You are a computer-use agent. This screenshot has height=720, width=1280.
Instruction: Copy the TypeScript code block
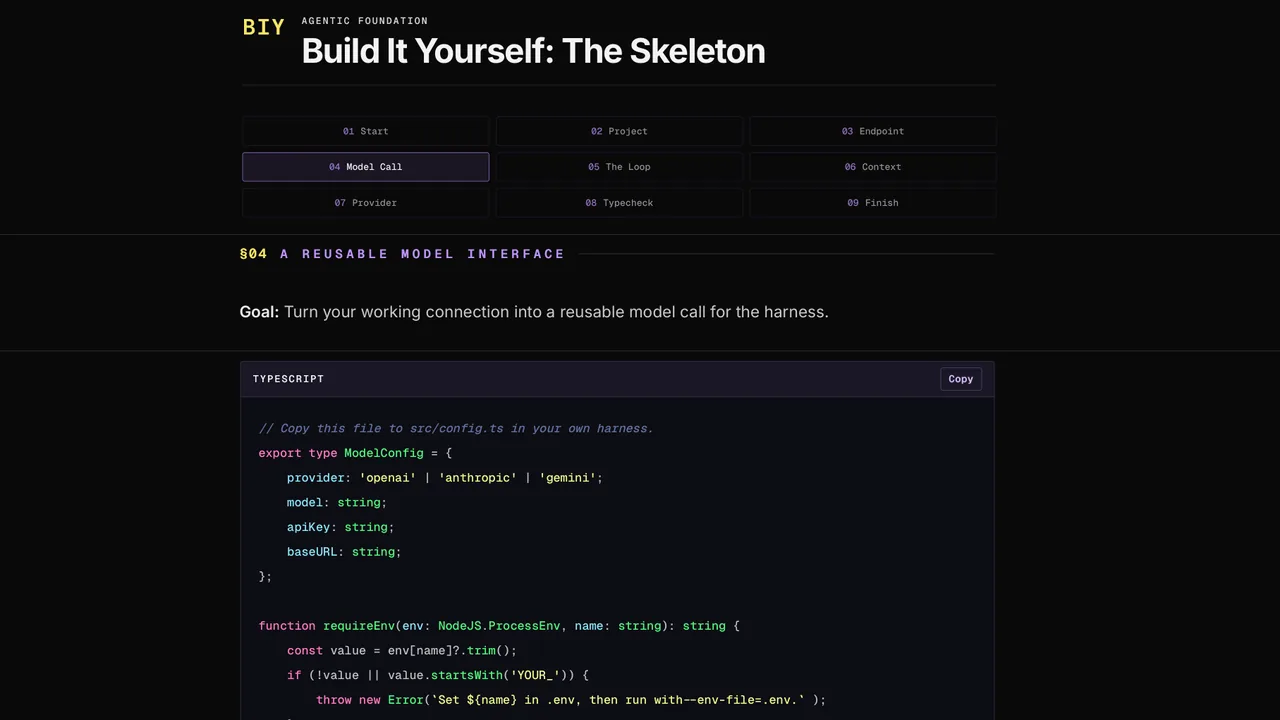pyautogui.click(x=961, y=379)
